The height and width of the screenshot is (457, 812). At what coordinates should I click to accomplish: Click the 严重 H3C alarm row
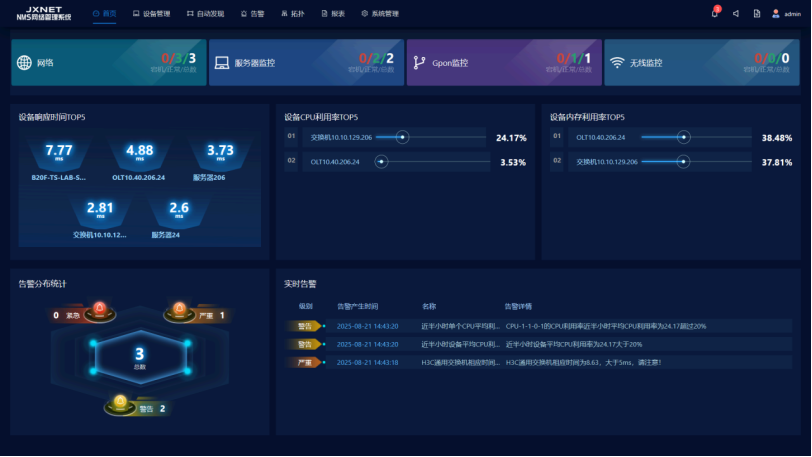tap(538, 362)
